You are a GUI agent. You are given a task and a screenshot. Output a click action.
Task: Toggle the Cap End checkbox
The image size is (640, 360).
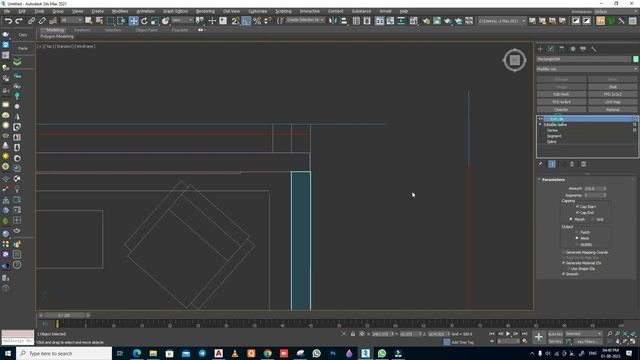point(577,213)
